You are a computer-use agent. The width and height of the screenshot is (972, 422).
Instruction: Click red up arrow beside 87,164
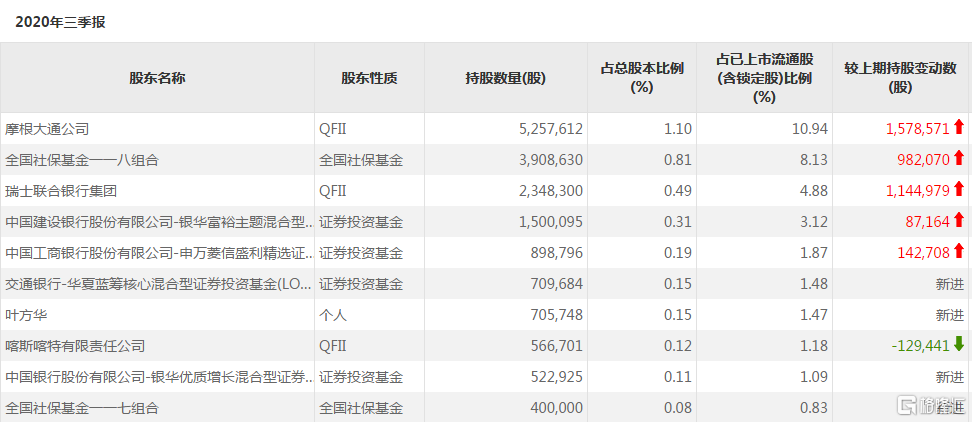coord(959,221)
